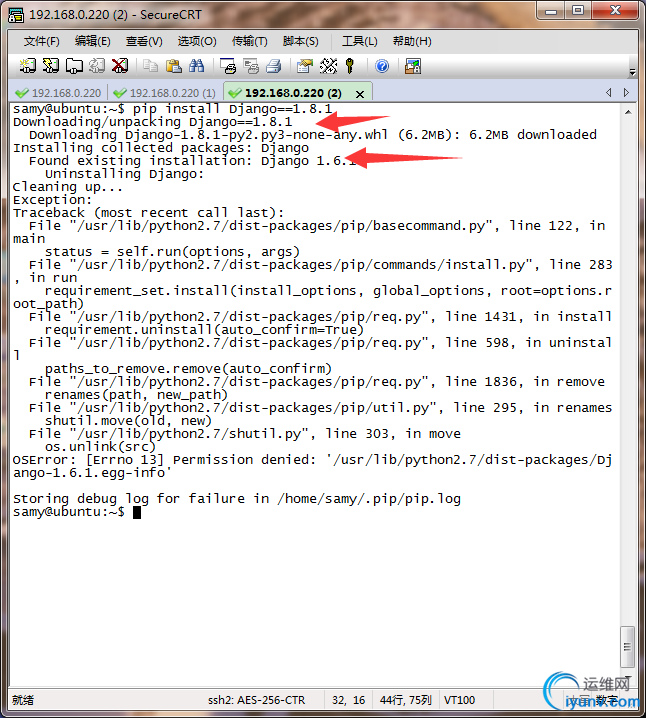Click the Connect toolbar icon

(27, 66)
